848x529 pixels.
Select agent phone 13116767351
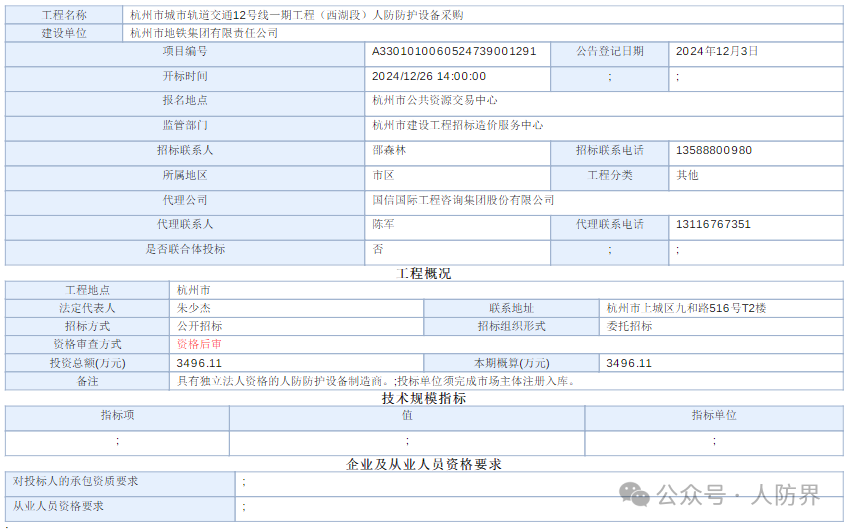[713, 224]
